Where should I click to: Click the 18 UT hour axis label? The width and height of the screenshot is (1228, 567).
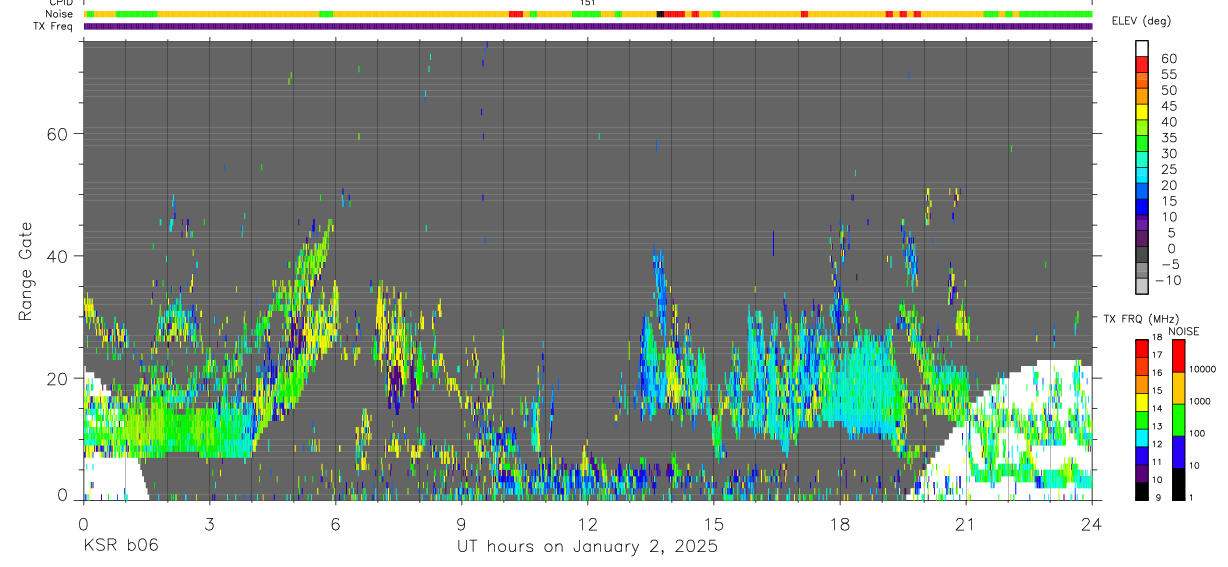point(840,524)
